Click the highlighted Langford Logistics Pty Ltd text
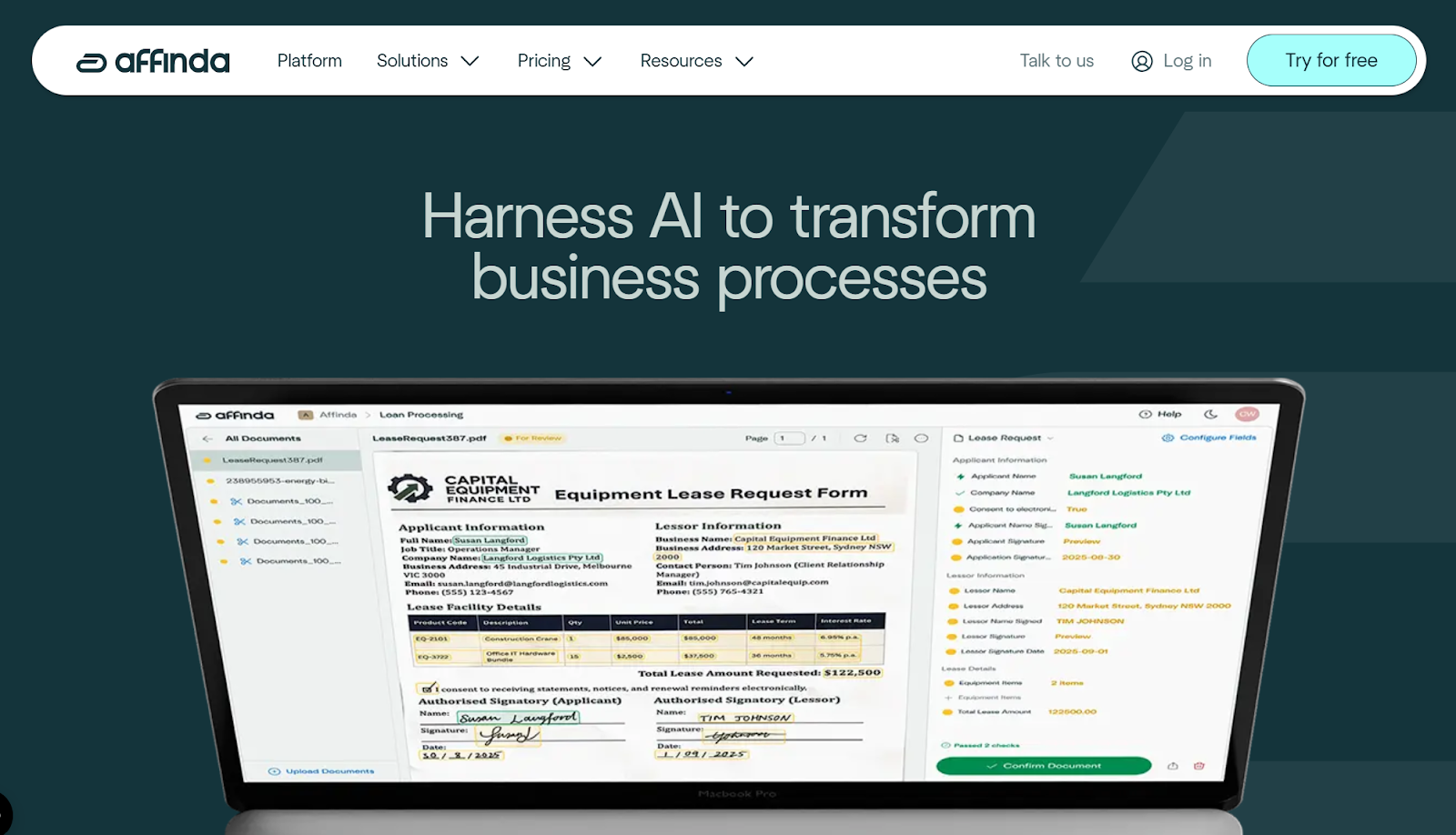 (x=541, y=558)
